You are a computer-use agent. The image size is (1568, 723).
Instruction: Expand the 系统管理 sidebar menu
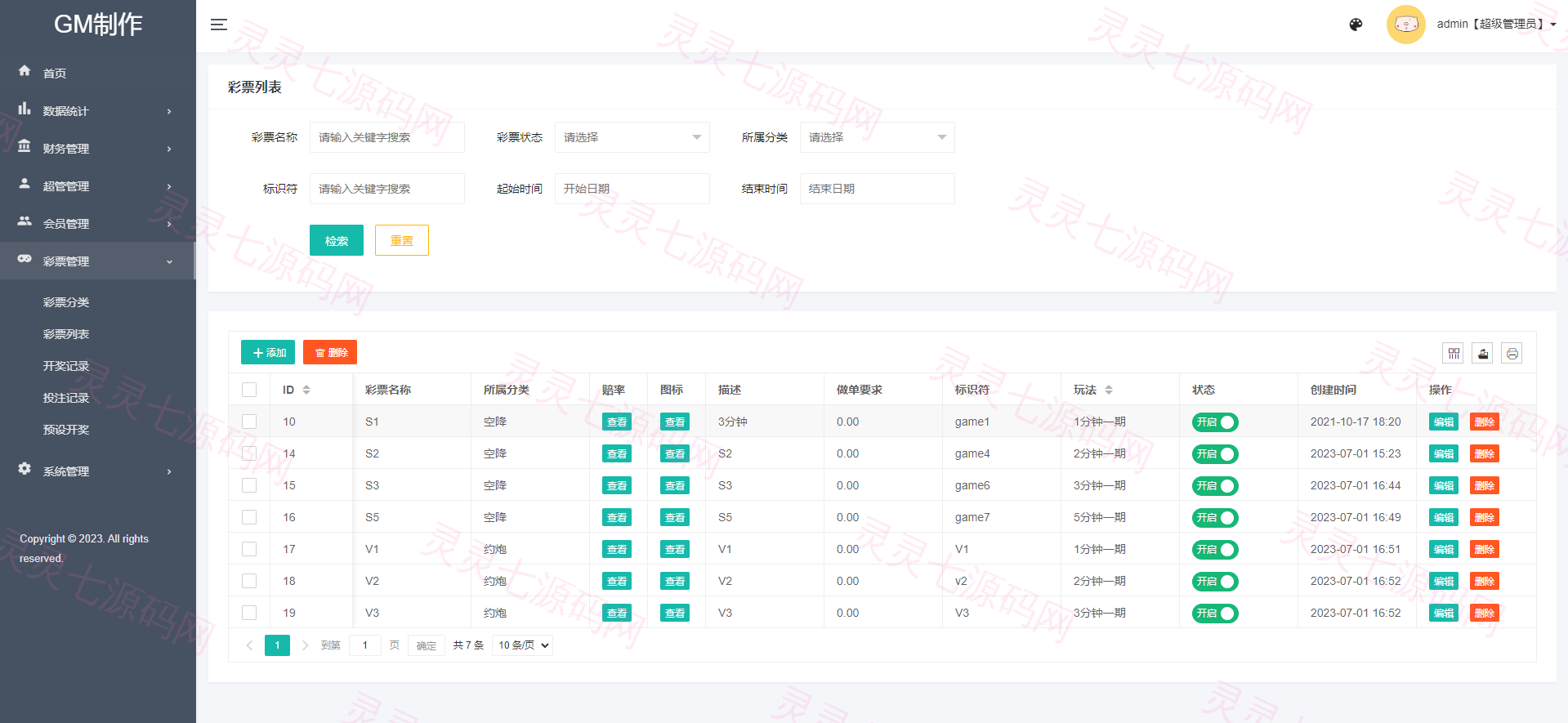98,471
